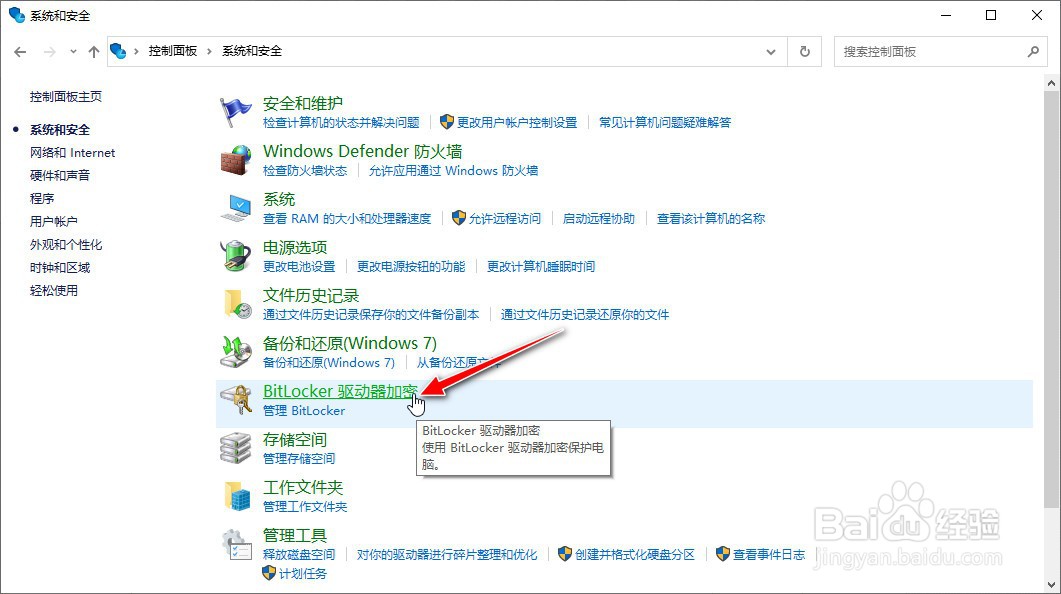Click the BitLocker drive lock and keys icon
Viewport: 1061px width, 594px height.
235,400
